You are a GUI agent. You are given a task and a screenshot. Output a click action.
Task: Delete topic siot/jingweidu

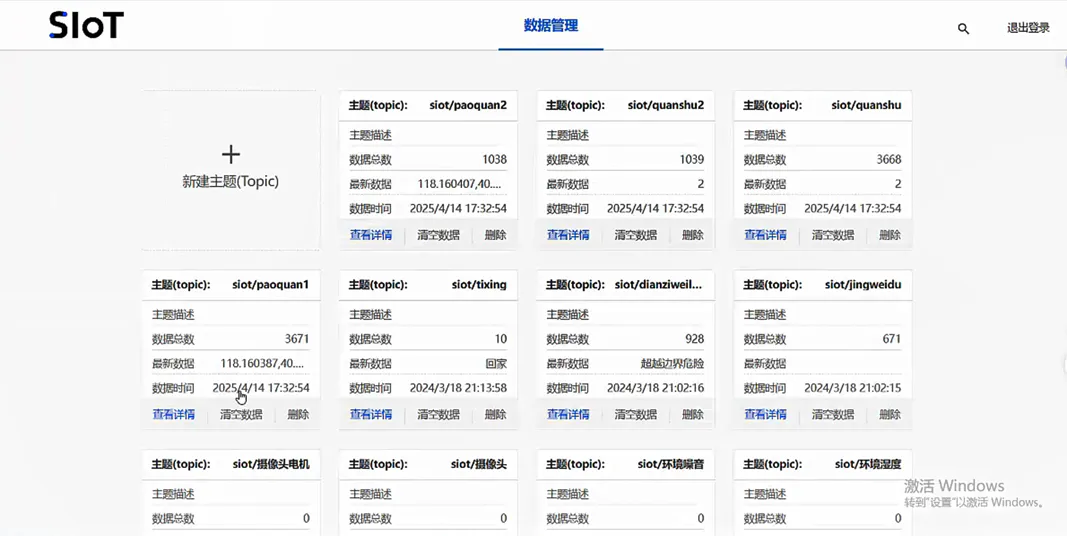click(x=890, y=414)
